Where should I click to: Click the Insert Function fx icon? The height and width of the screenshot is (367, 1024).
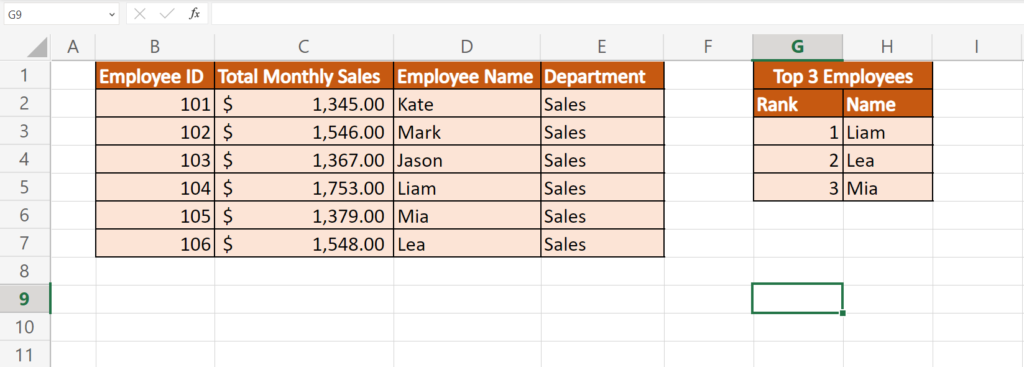coord(194,14)
